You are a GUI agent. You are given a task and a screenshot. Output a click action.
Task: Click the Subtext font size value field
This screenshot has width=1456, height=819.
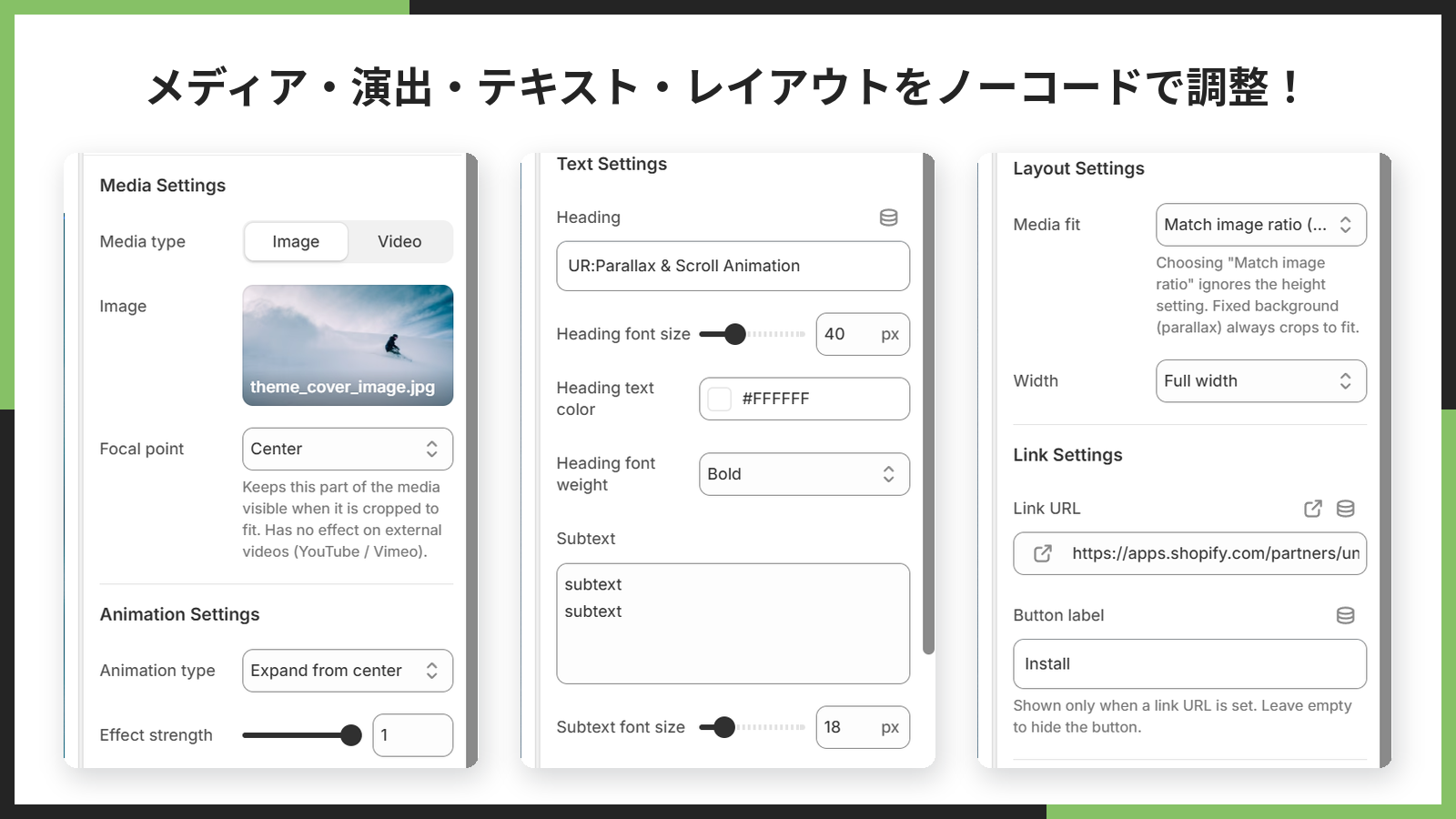coord(863,727)
